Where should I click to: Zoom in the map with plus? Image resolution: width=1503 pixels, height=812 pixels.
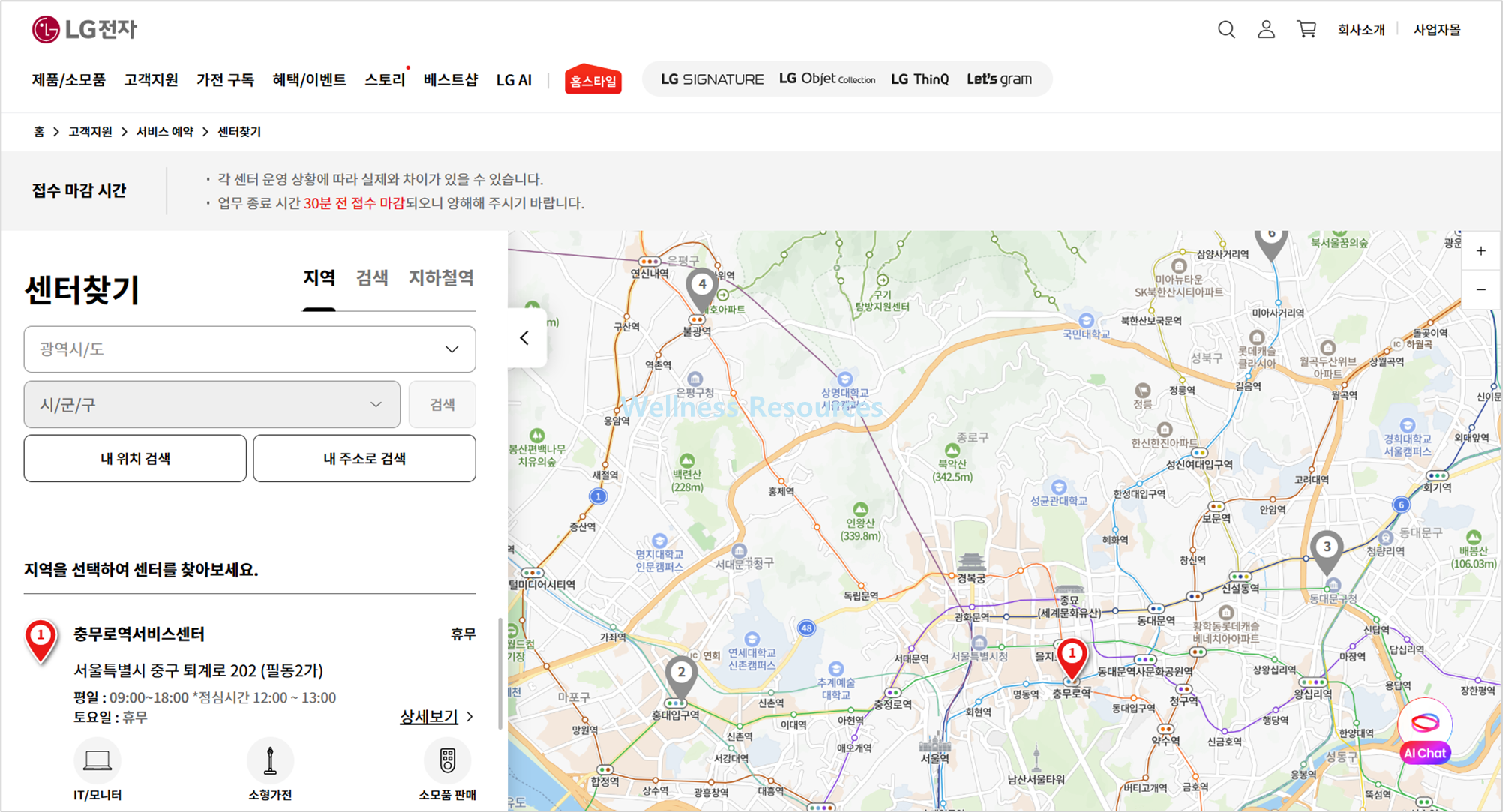pyautogui.click(x=1481, y=251)
